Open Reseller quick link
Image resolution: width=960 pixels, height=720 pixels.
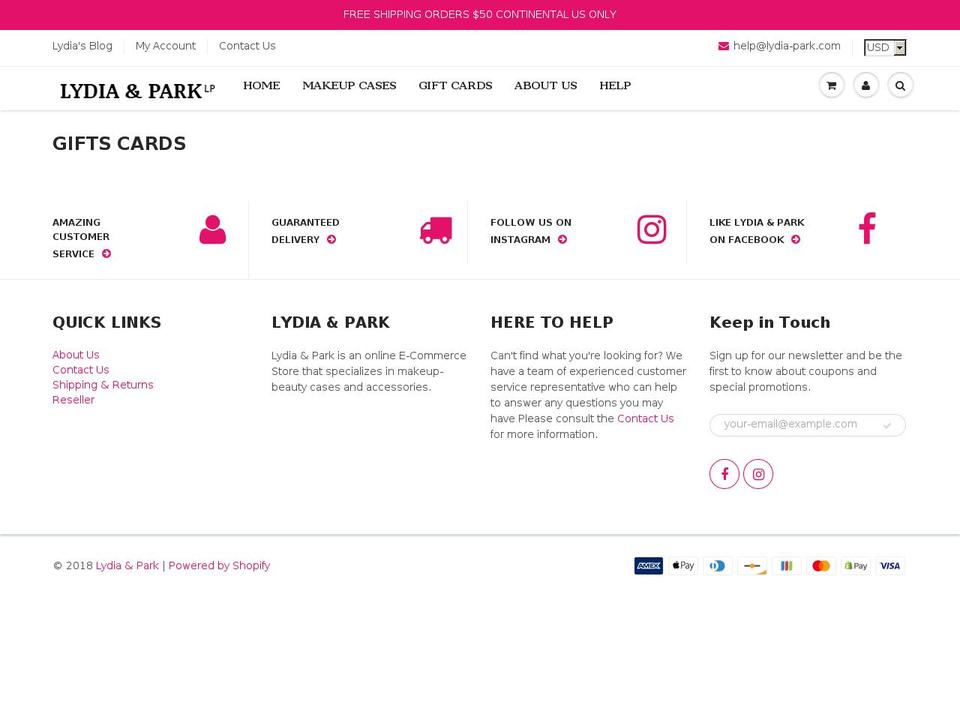73,400
